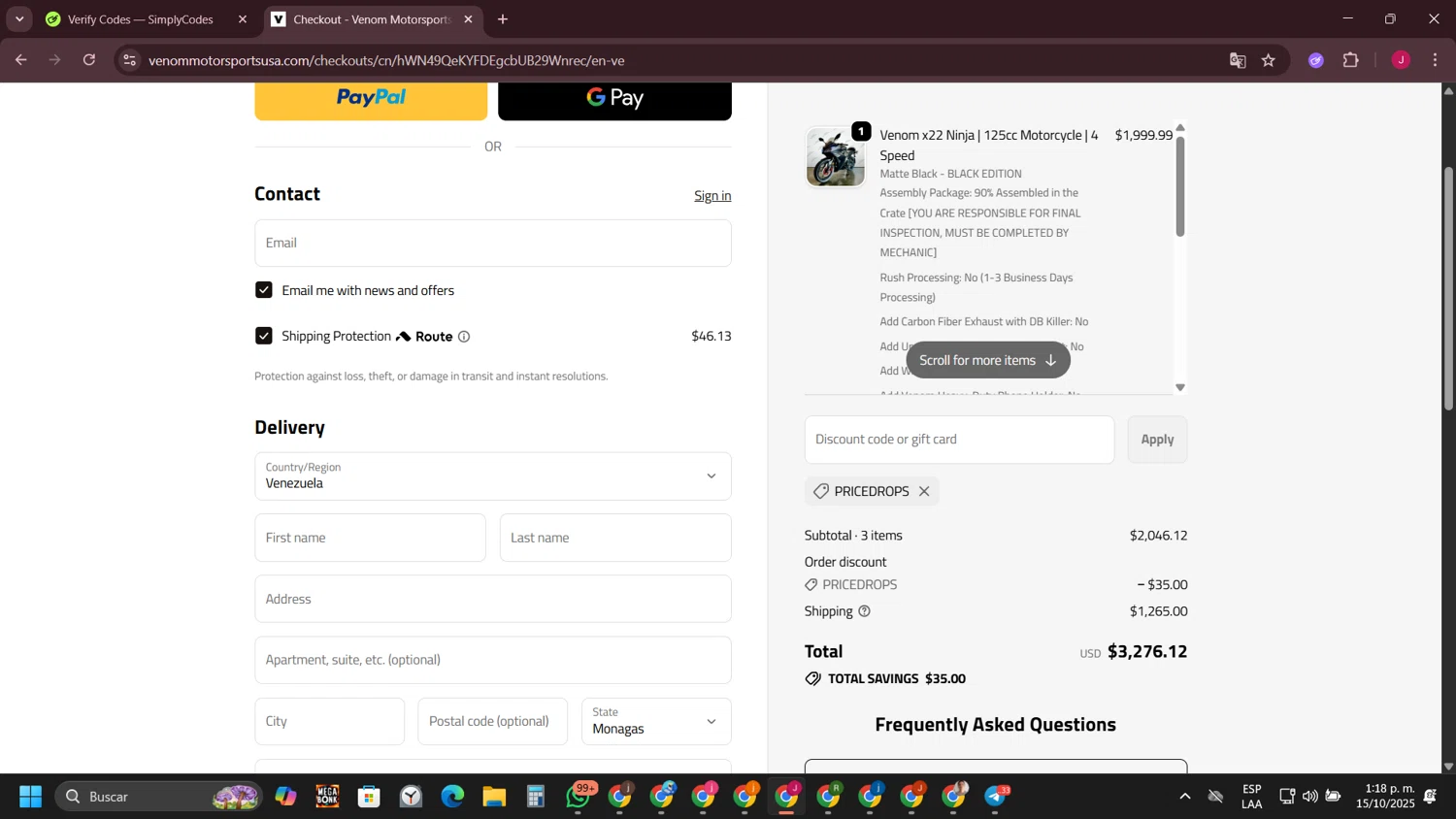Show hidden system tray icons chevron

point(1185,797)
